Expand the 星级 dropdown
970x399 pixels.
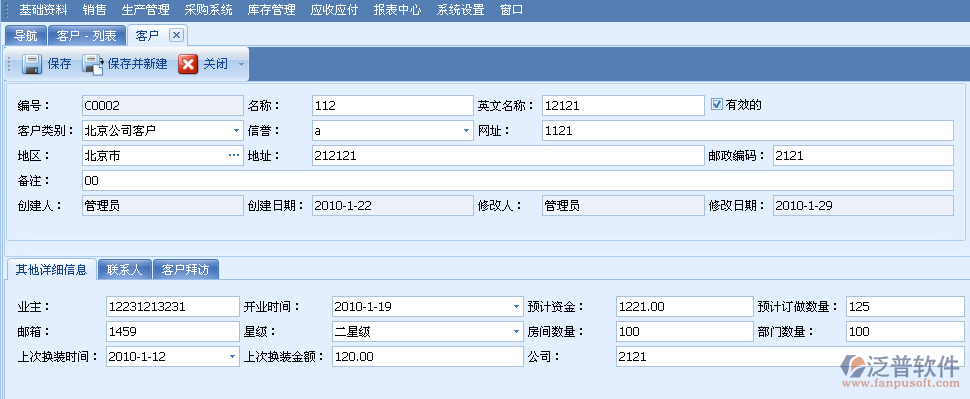[517, 332]
